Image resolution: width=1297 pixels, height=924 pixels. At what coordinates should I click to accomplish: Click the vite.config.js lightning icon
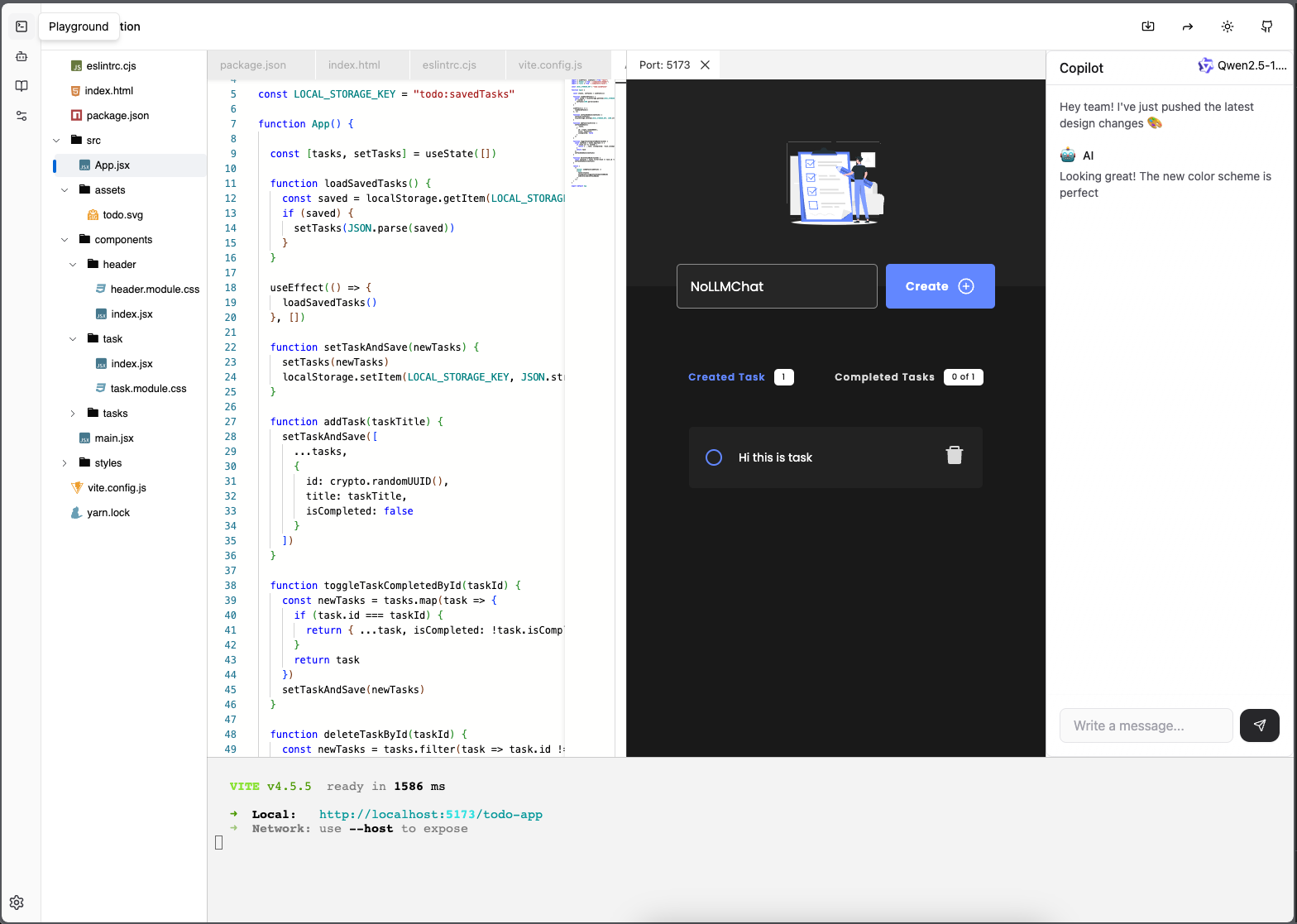coord(77,488)
